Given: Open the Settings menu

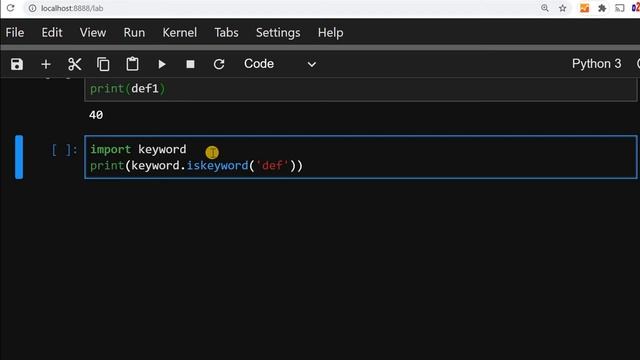Looking at the screenshot, I should coord(278,33).
